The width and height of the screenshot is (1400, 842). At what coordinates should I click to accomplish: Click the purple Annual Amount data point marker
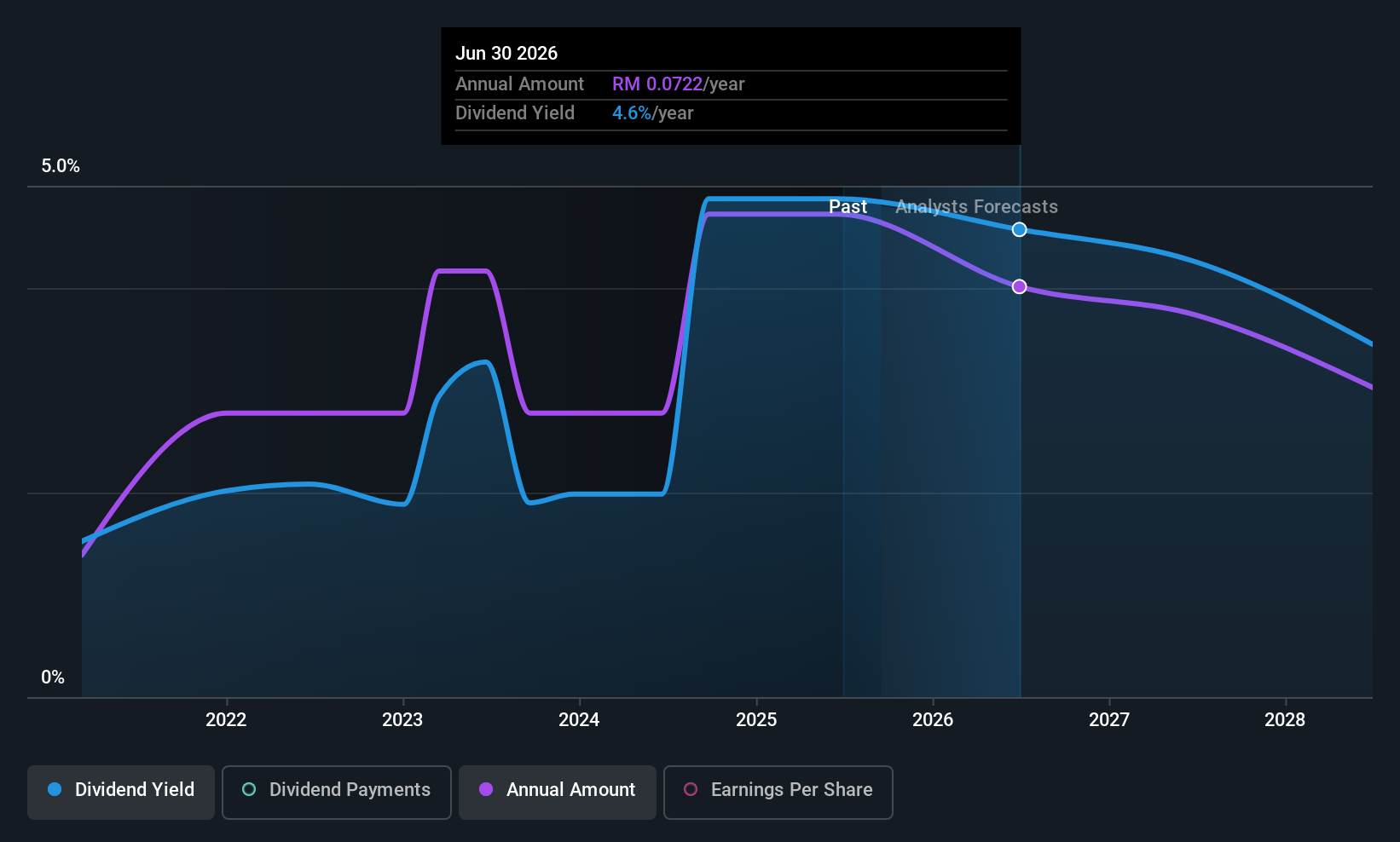(x=1019, y=286)
